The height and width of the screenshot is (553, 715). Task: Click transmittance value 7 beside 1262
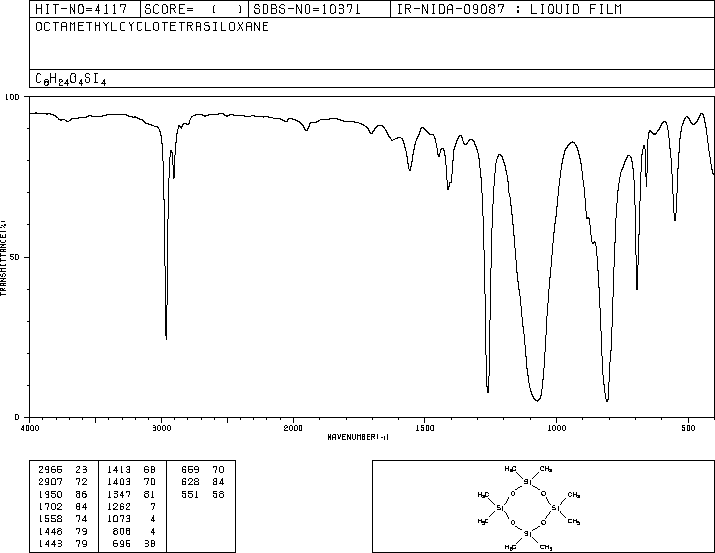click(x=153, y=506)
